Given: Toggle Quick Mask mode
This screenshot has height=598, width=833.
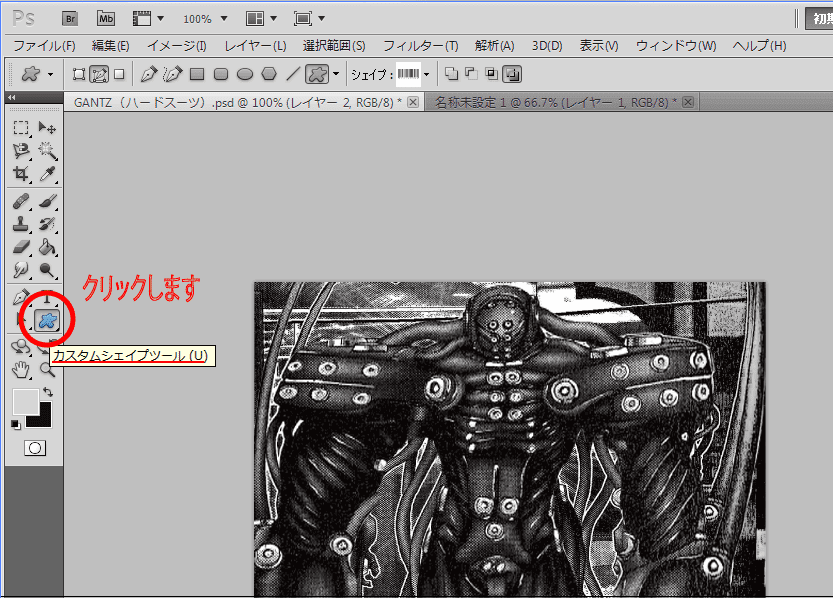Looking at the screenshot, I should (x=35, y=448).
